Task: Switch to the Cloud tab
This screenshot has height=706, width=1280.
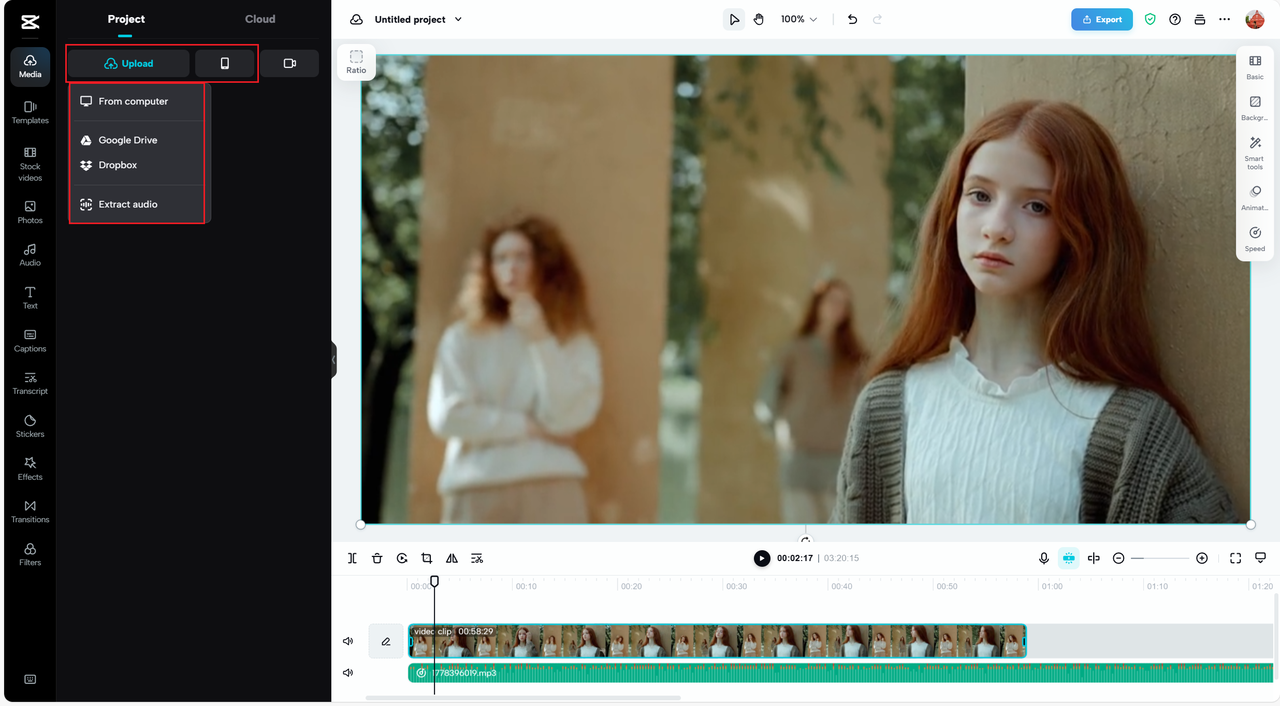Action: [x=260, y=19]
